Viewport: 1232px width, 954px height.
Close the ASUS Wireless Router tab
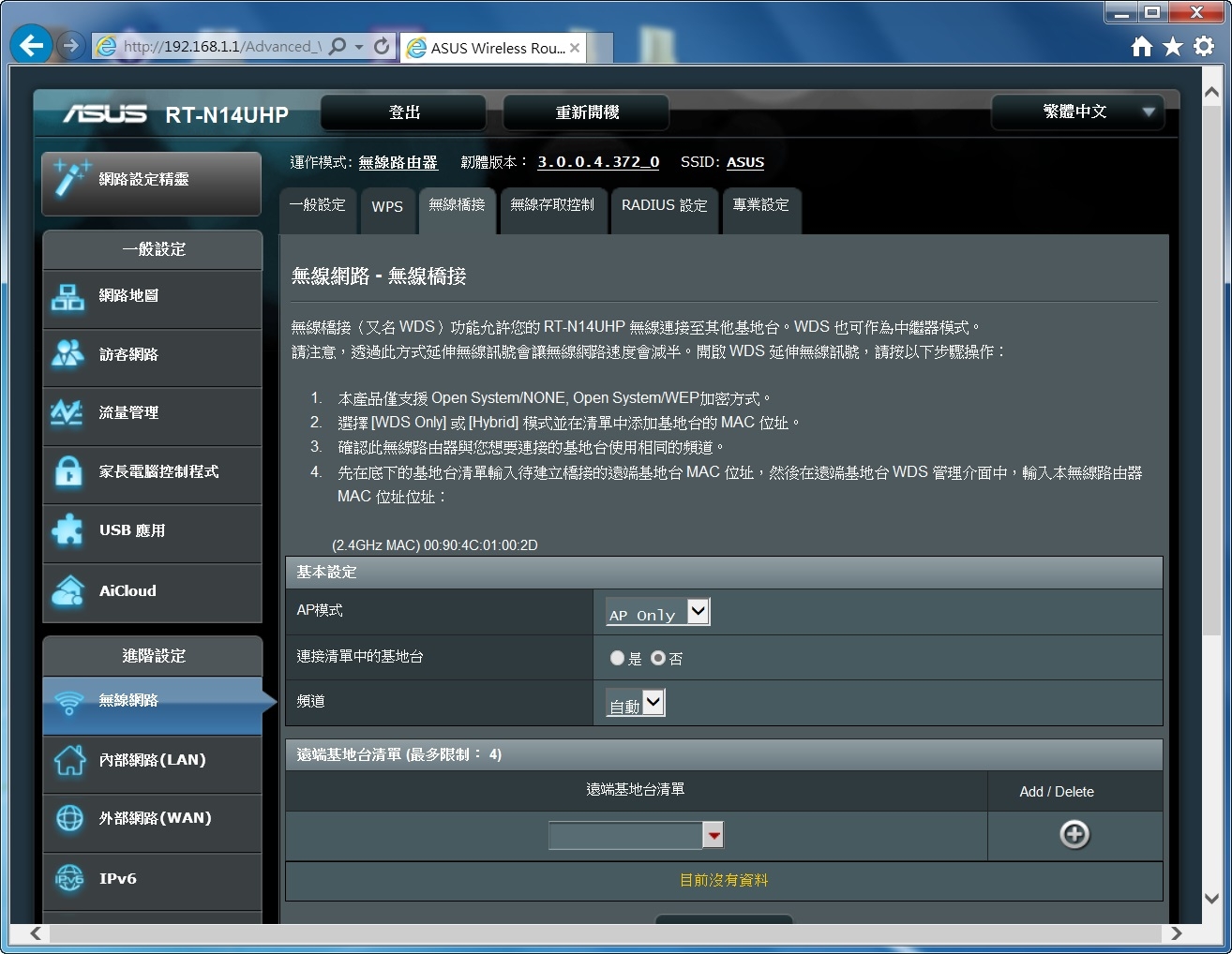[575, 48]
